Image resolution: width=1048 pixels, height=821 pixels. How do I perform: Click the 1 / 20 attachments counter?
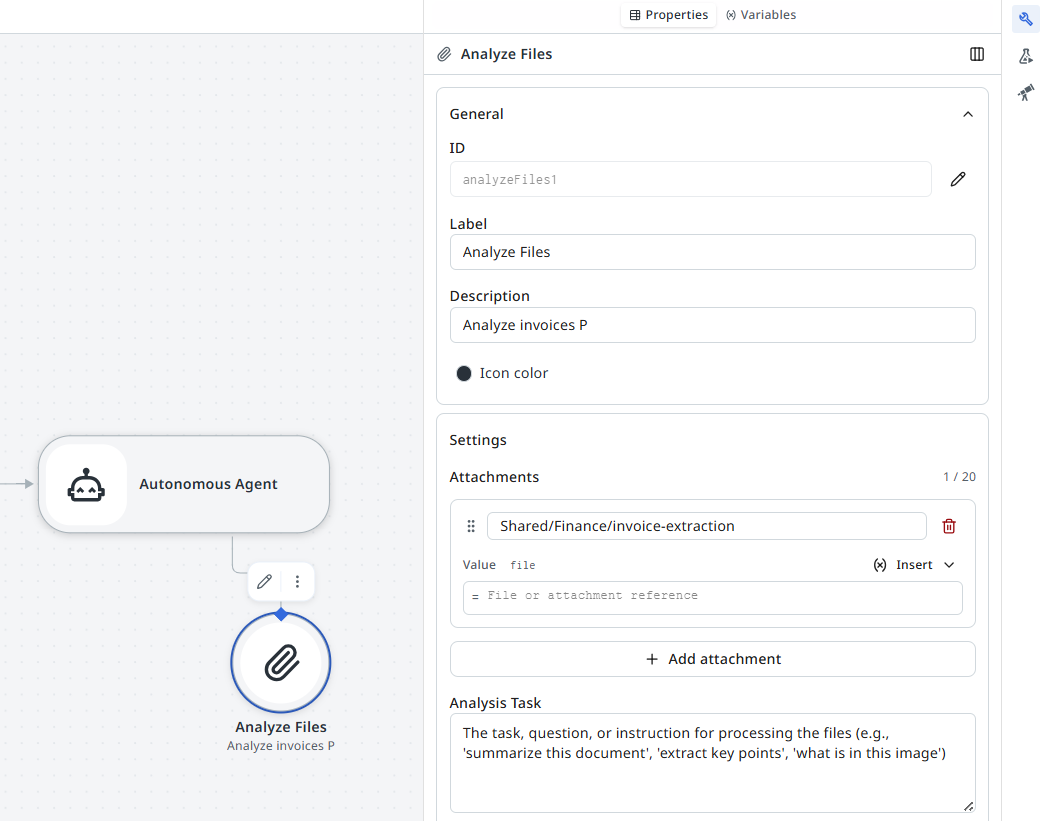tap(959, 477)
